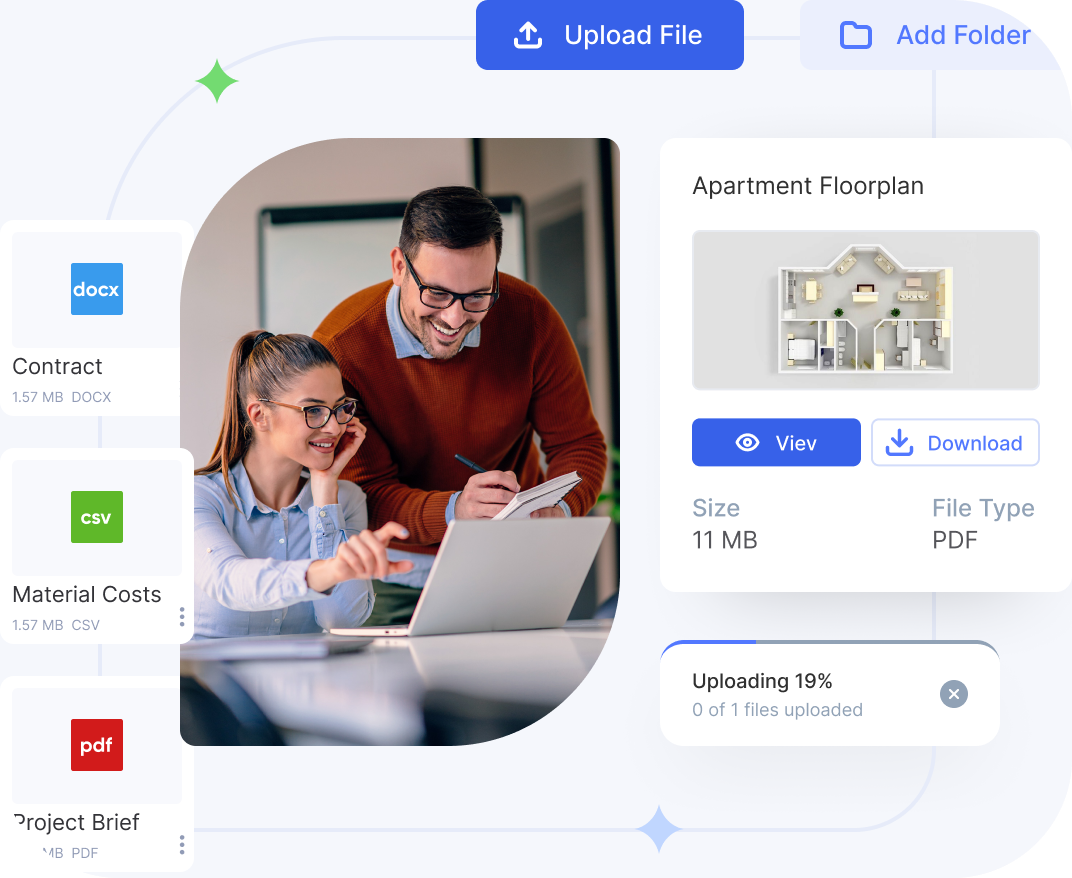Click the photo of two coworkers
1072x878 pixels.
(400, 440)
